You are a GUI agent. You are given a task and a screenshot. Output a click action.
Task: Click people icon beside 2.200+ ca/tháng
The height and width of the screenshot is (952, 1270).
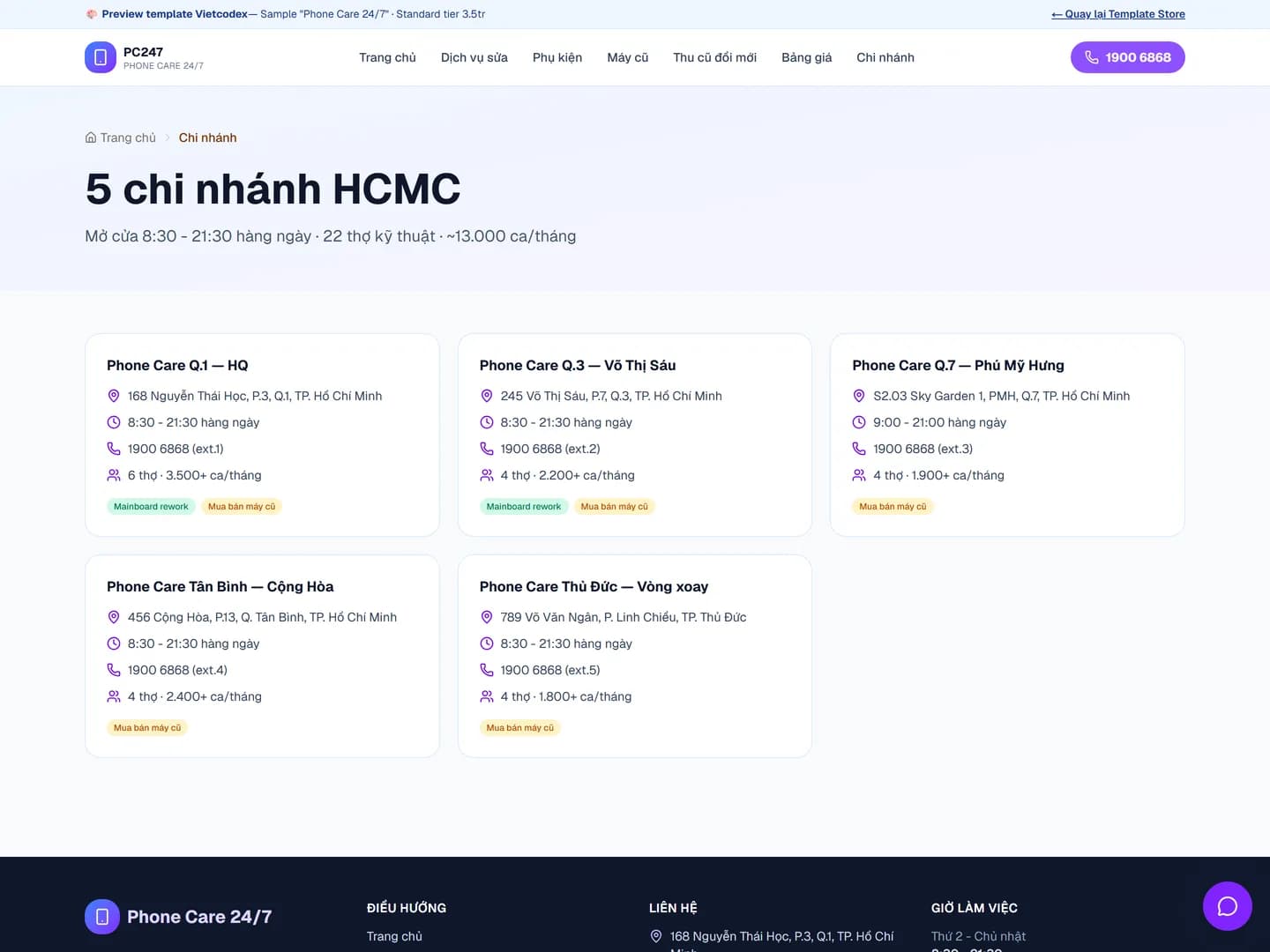[x=487, y=475]
